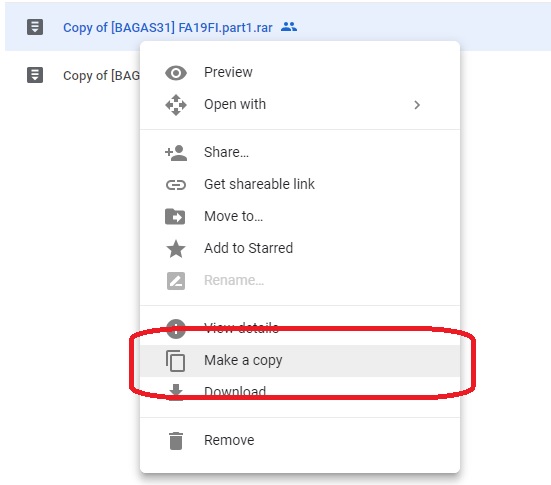Click the Make a copy icon
Viewport: 551px width, 485px height.
[x=175, y=361]
